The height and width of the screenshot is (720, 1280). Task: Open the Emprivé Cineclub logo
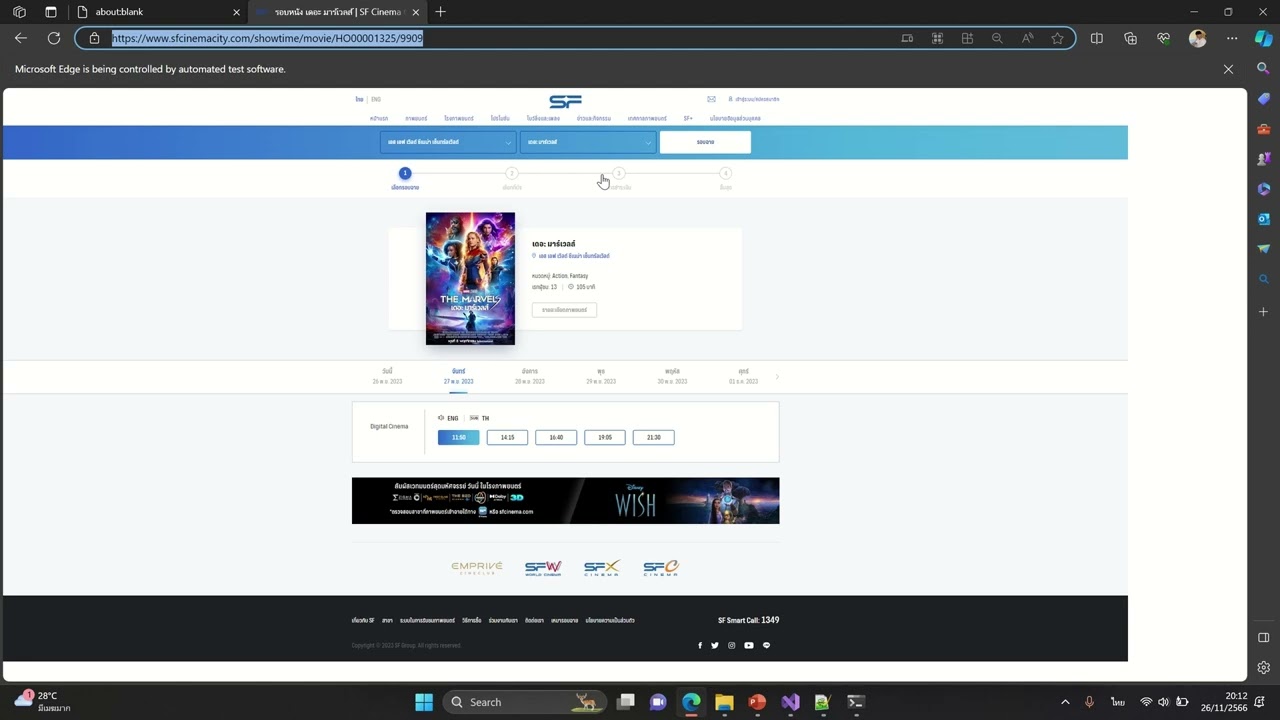tap(477, 568)
